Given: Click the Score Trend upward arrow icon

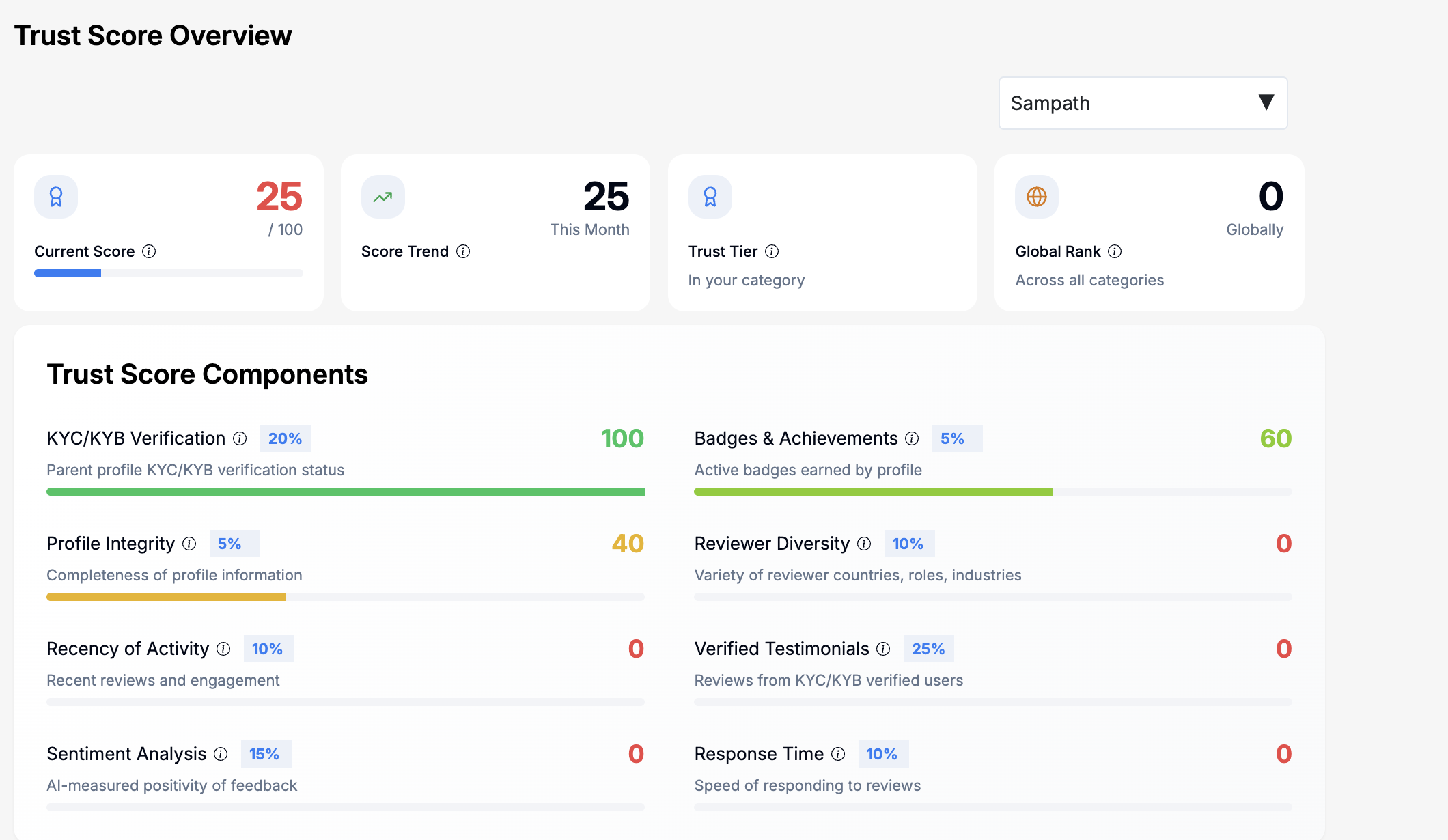Looking at the screenshot, I should point(382,197).
